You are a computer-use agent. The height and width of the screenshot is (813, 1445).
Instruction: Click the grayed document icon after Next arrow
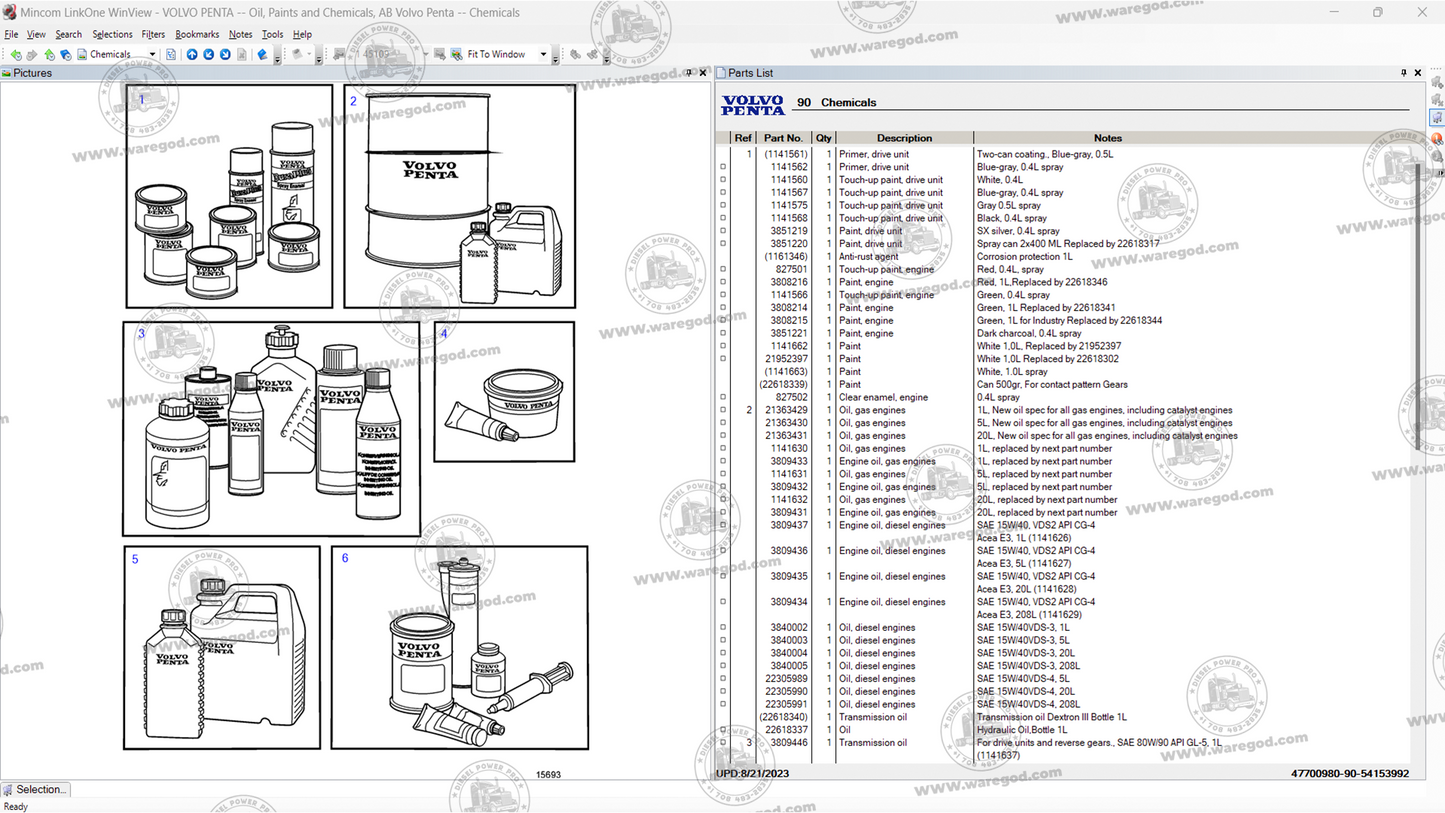[242, 54]
